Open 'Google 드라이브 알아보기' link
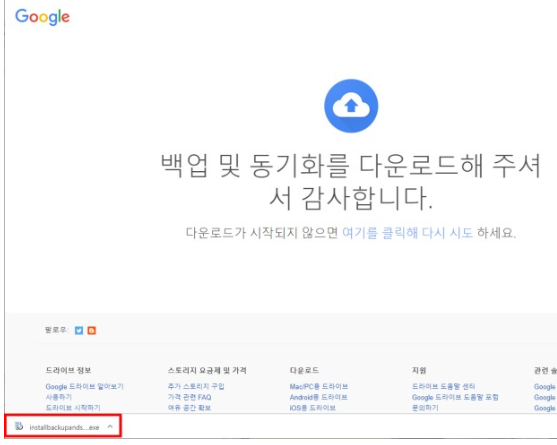Viewport: 557px width, 445px height. coord(85,386)
